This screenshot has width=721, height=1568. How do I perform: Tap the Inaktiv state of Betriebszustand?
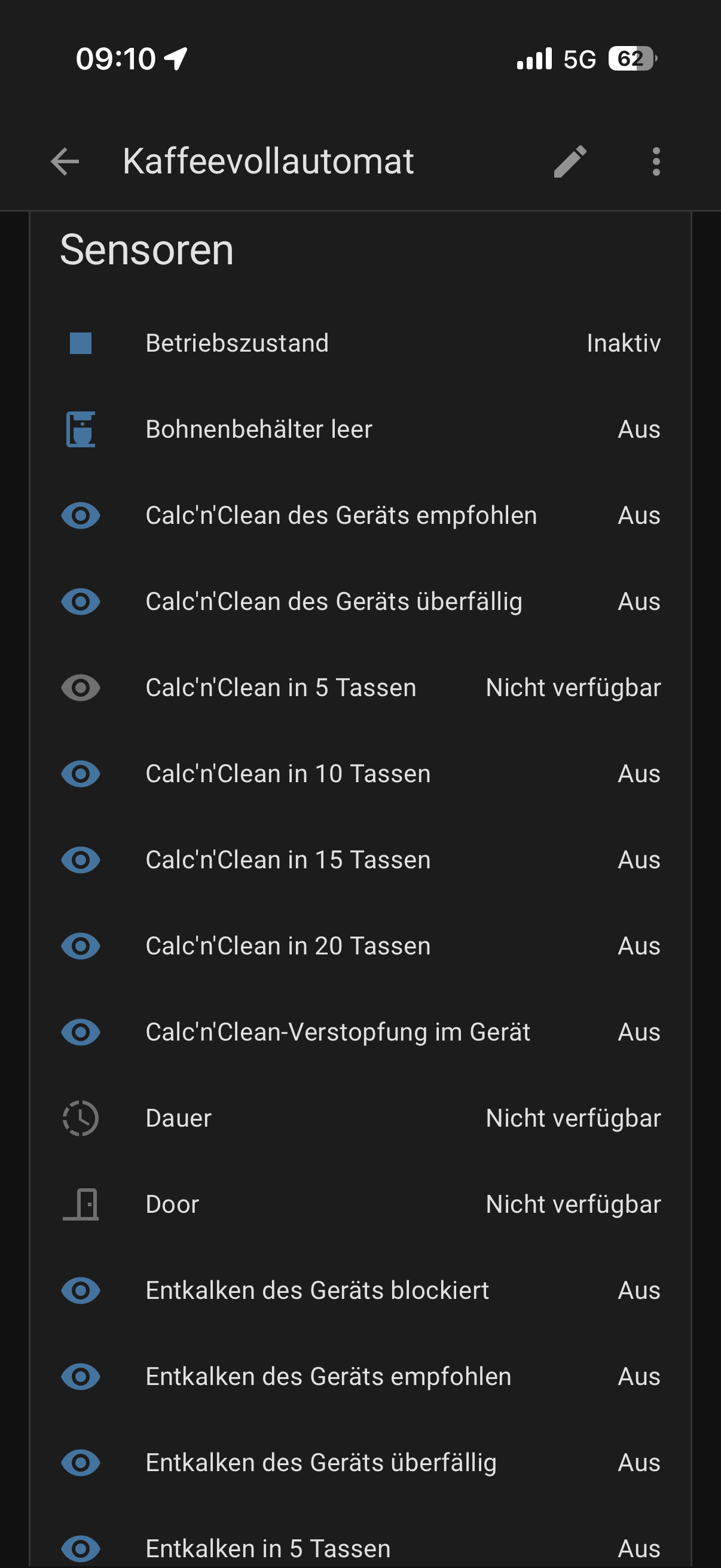624,343
